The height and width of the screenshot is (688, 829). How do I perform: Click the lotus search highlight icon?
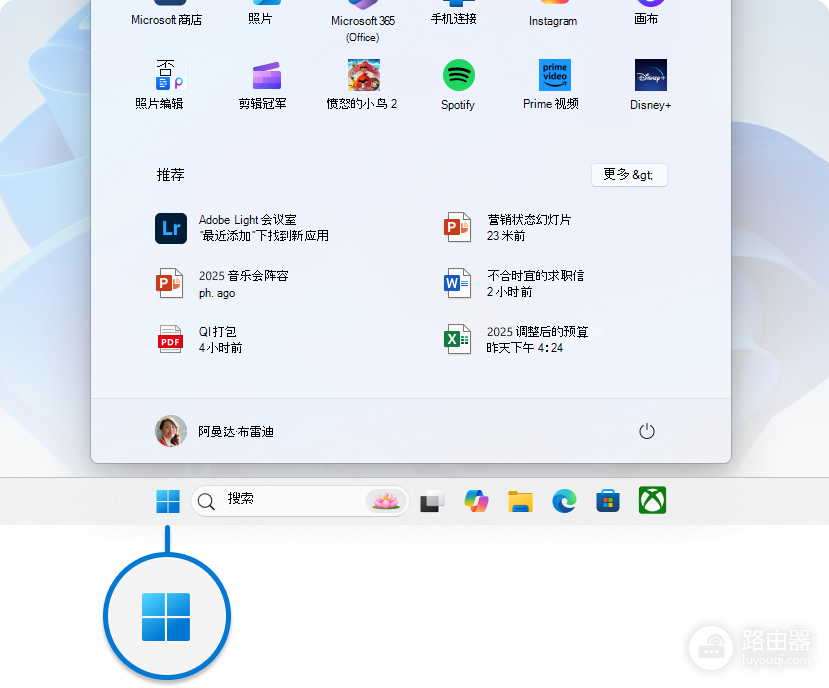(x=385, y=500)
